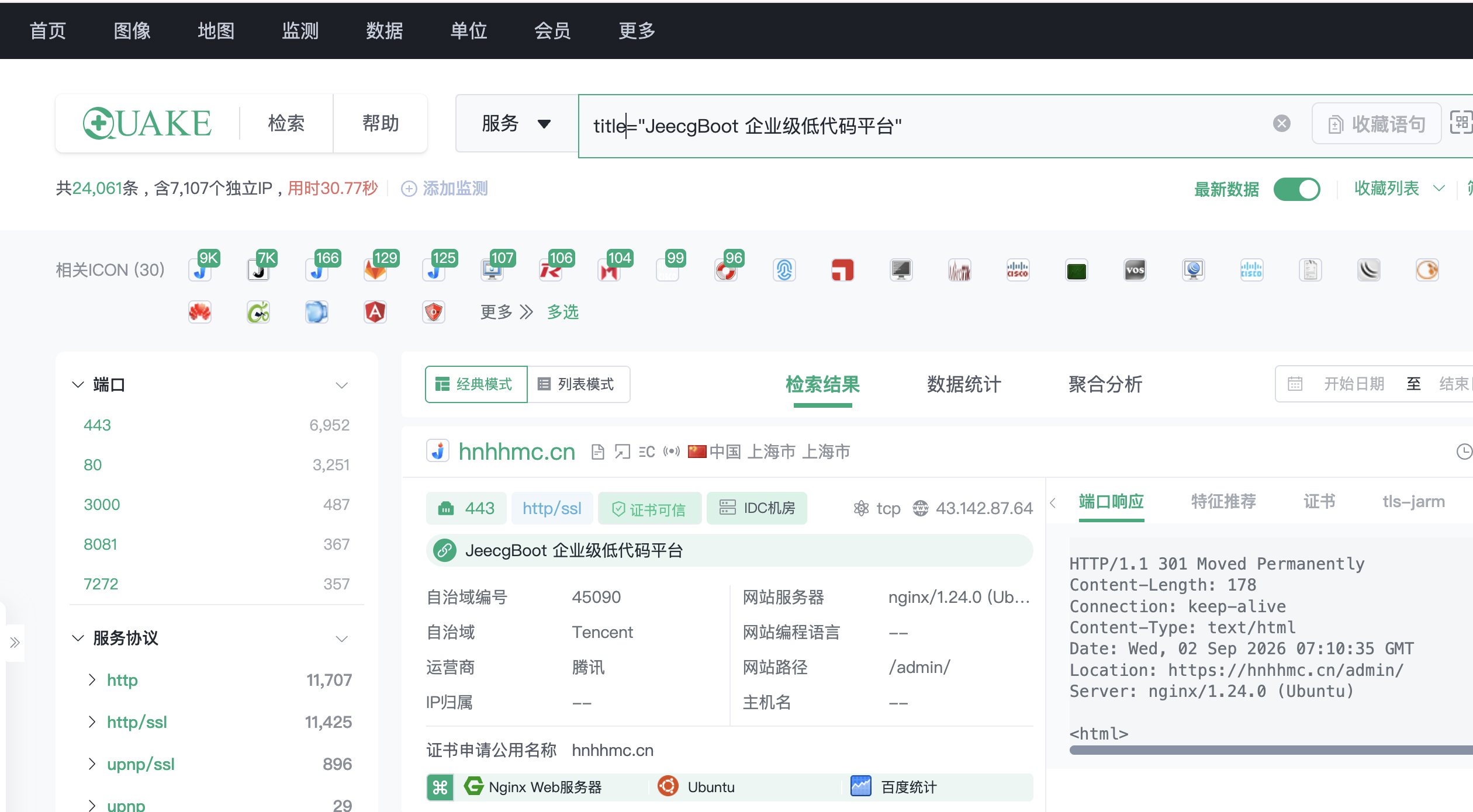Expand the left sidebar double-arrow handle

pyautogui.click(x=15, y=643)
